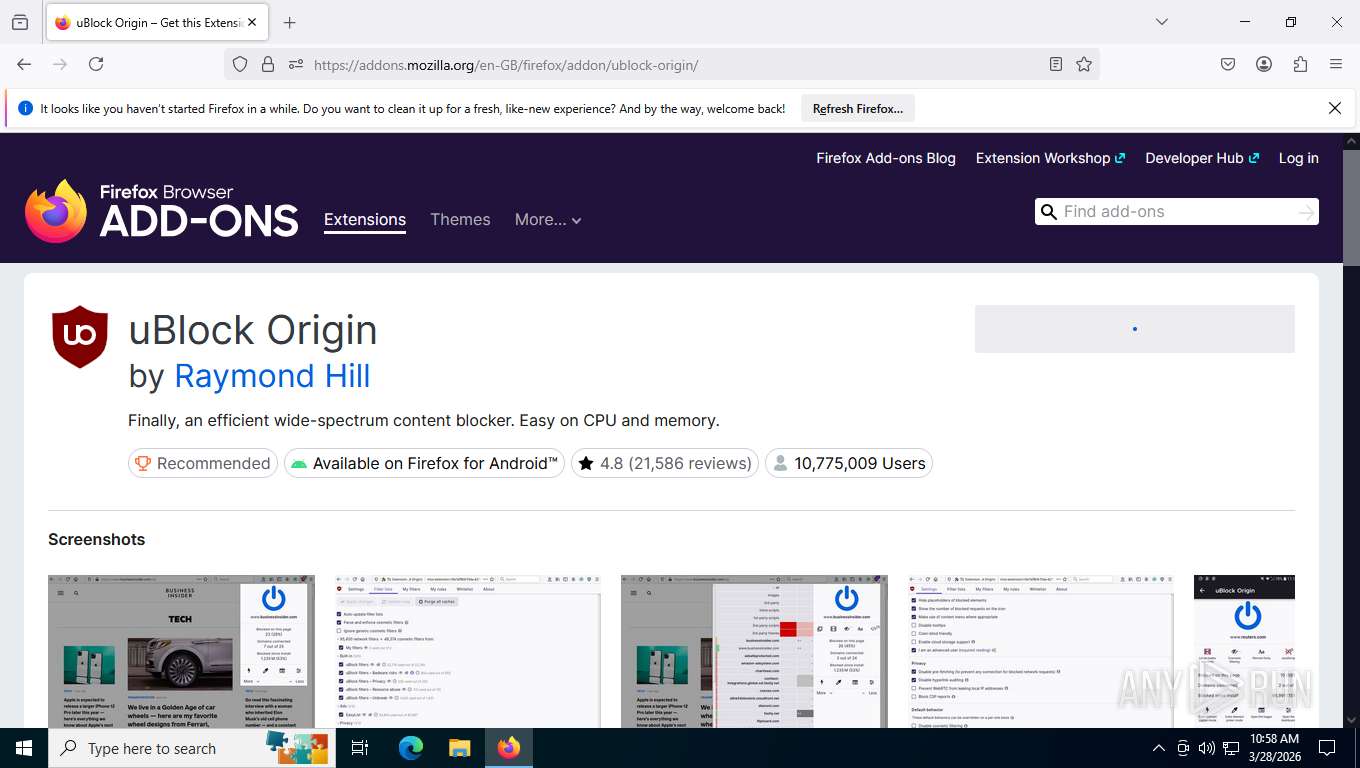
Task: Select the uBlock Origin browser tab
Action: (x=155, y=22)
